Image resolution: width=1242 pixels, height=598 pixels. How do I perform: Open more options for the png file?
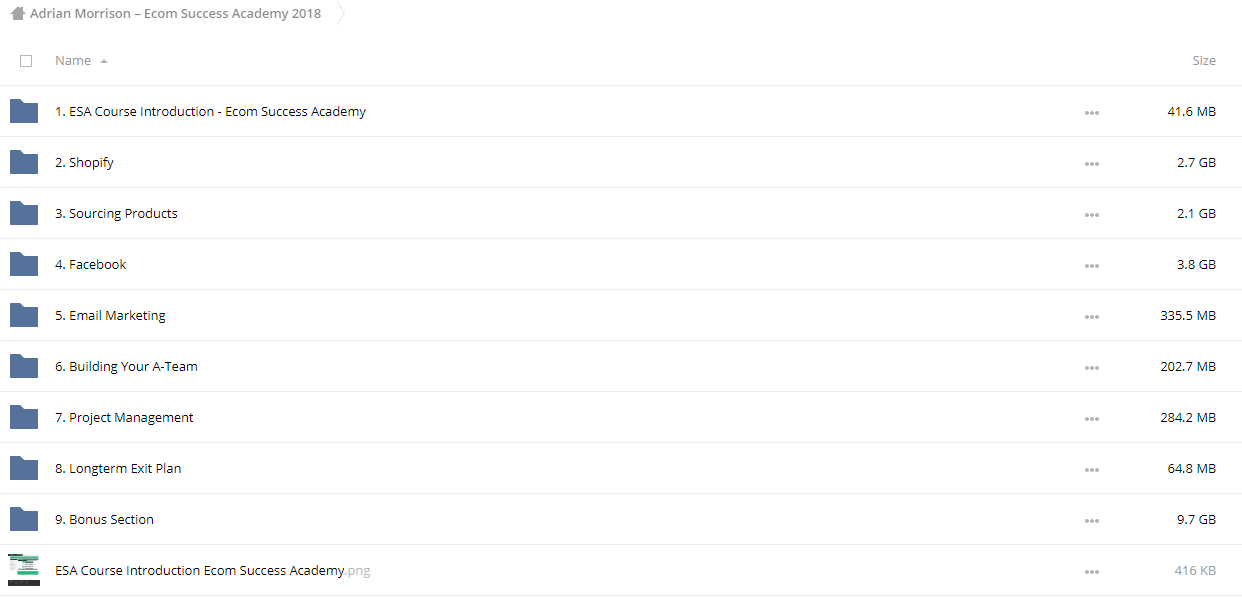pos(1092,571)
